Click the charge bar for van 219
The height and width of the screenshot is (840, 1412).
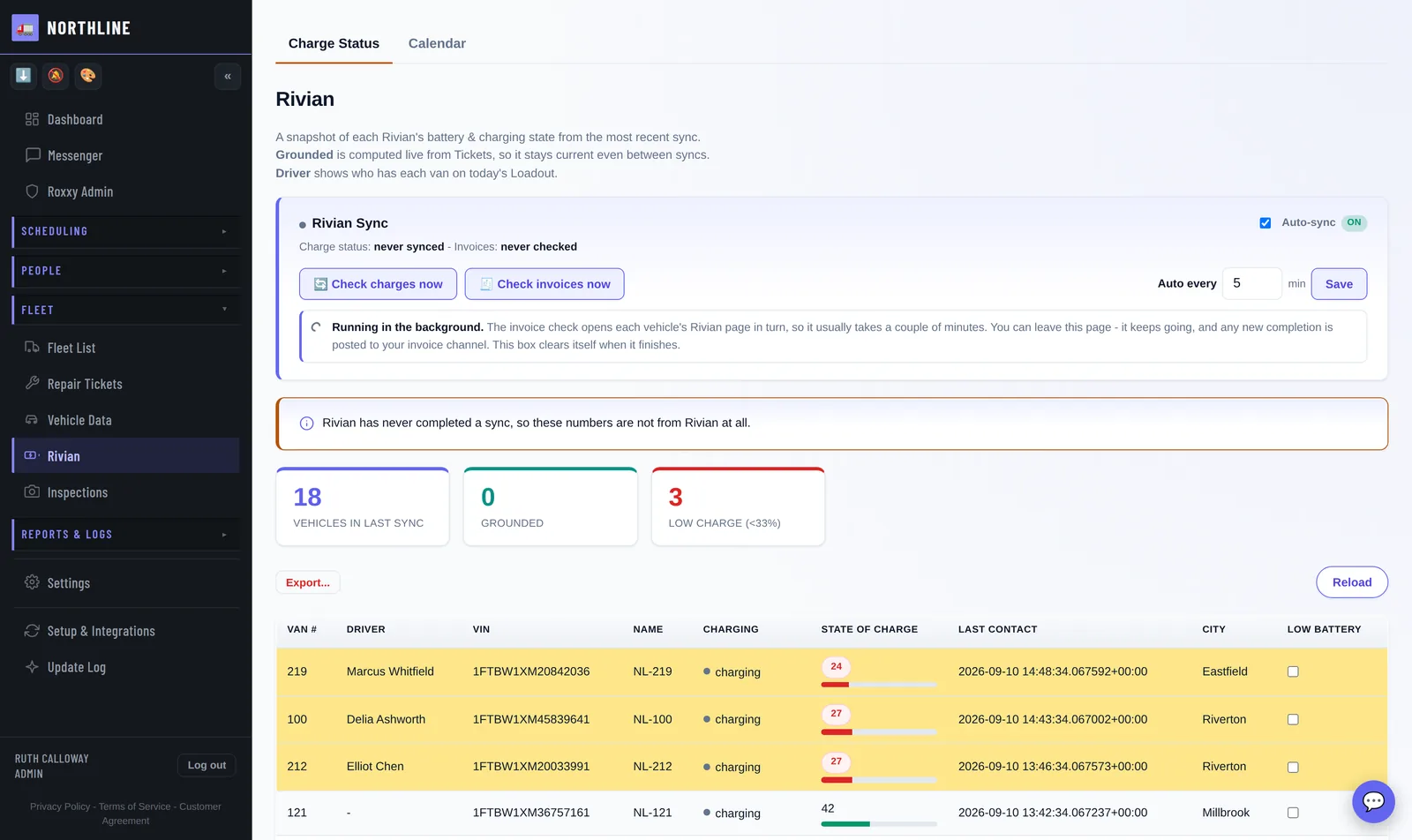[879, 685]
